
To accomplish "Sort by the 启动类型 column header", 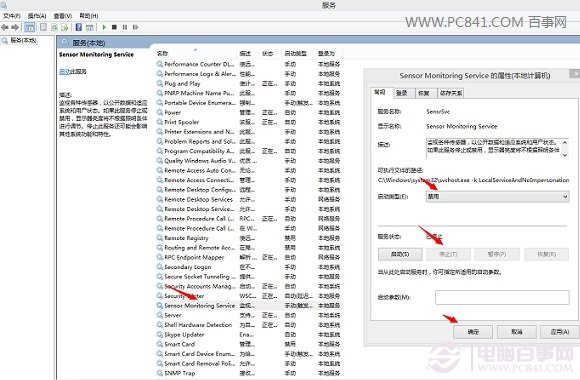I will pos(296,54).
